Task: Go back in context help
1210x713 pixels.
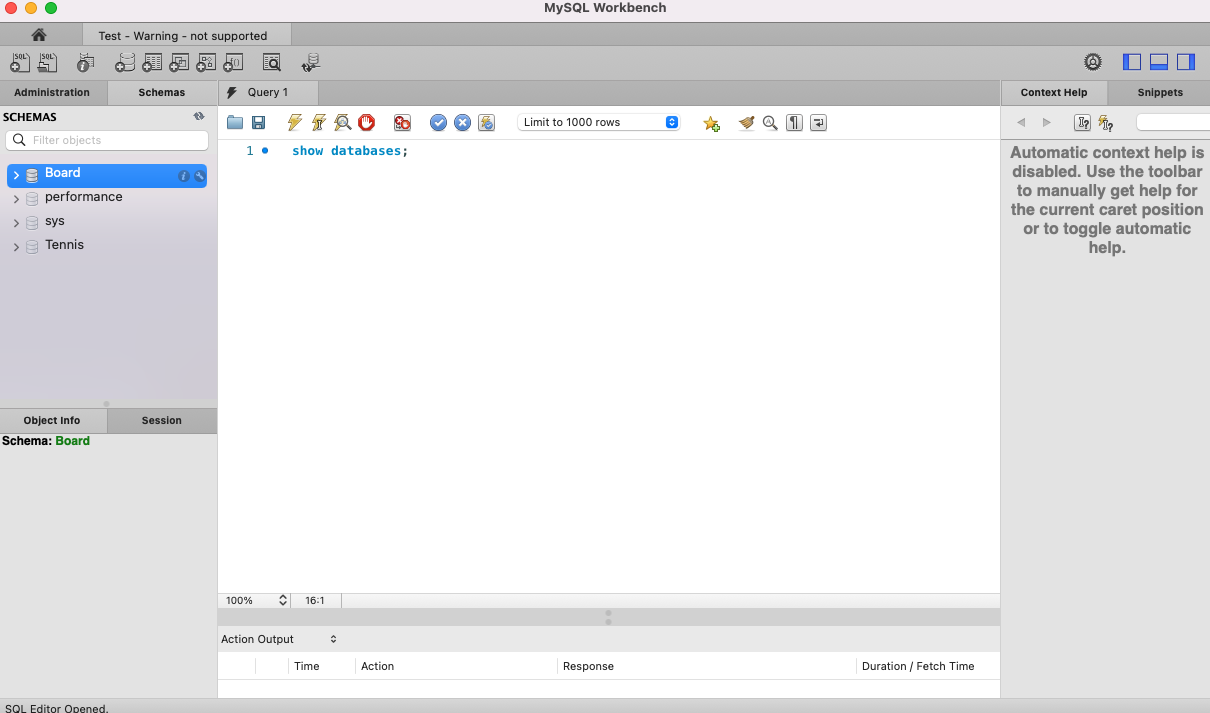Action: (x=1021, y=123)
